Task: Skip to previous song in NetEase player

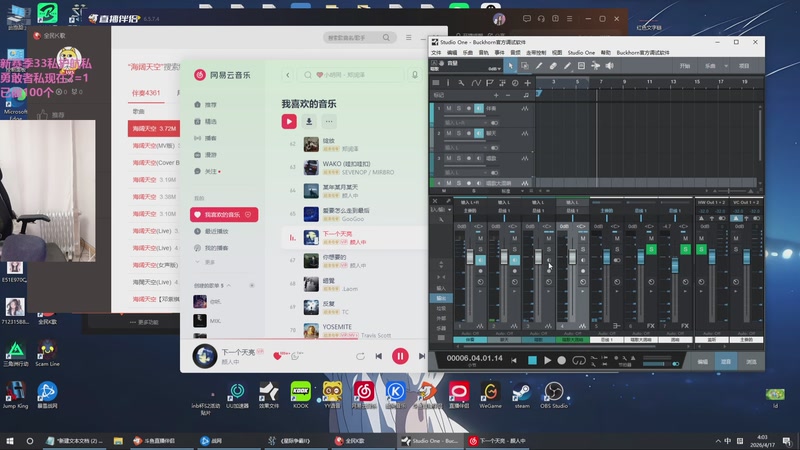Action: coord(379,356)
